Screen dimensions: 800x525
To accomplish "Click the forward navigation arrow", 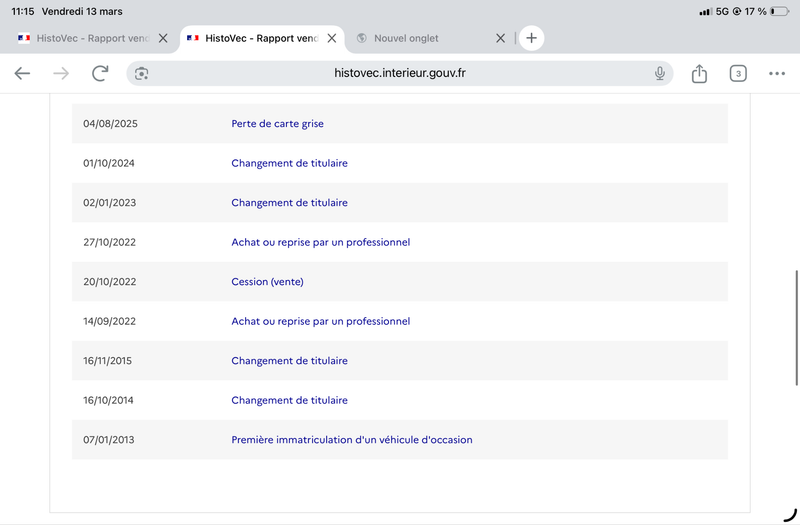I will (x=61, y=73).
